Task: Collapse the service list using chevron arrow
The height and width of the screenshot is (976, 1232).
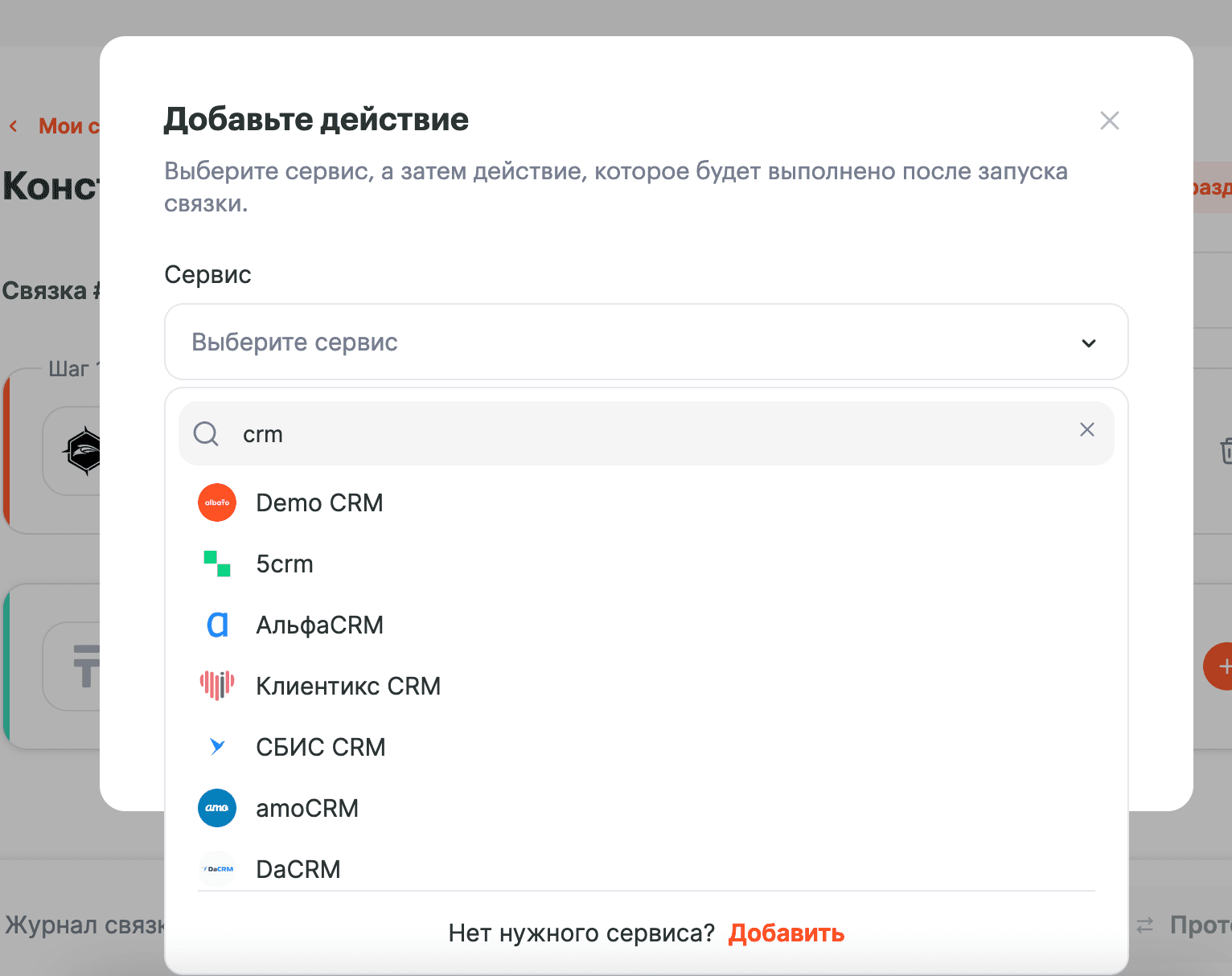Action: (x=1088, y=343)
